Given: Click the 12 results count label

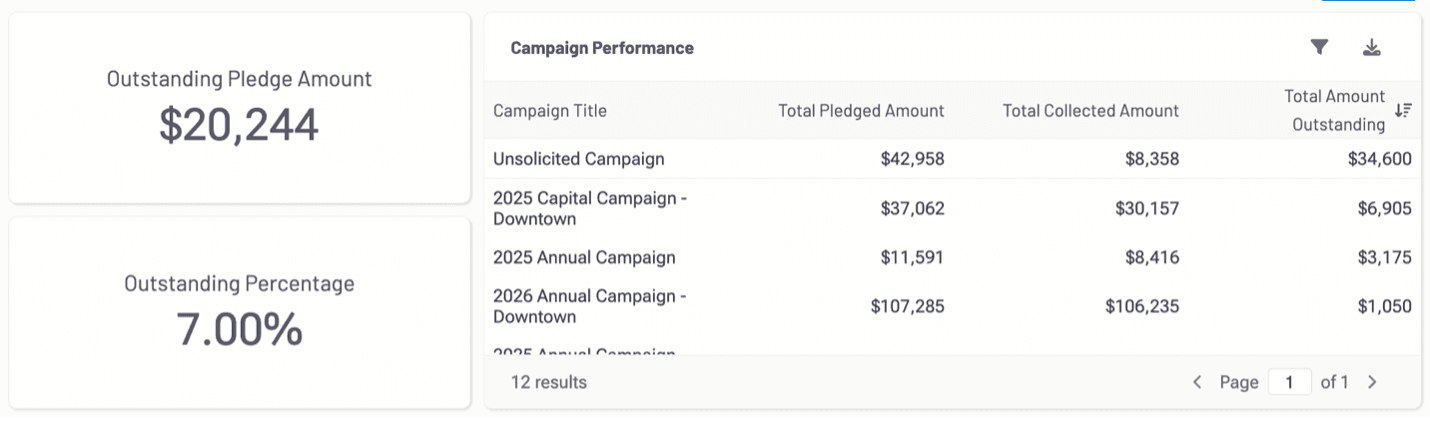Looking at the screenshot, I should 549,382.
